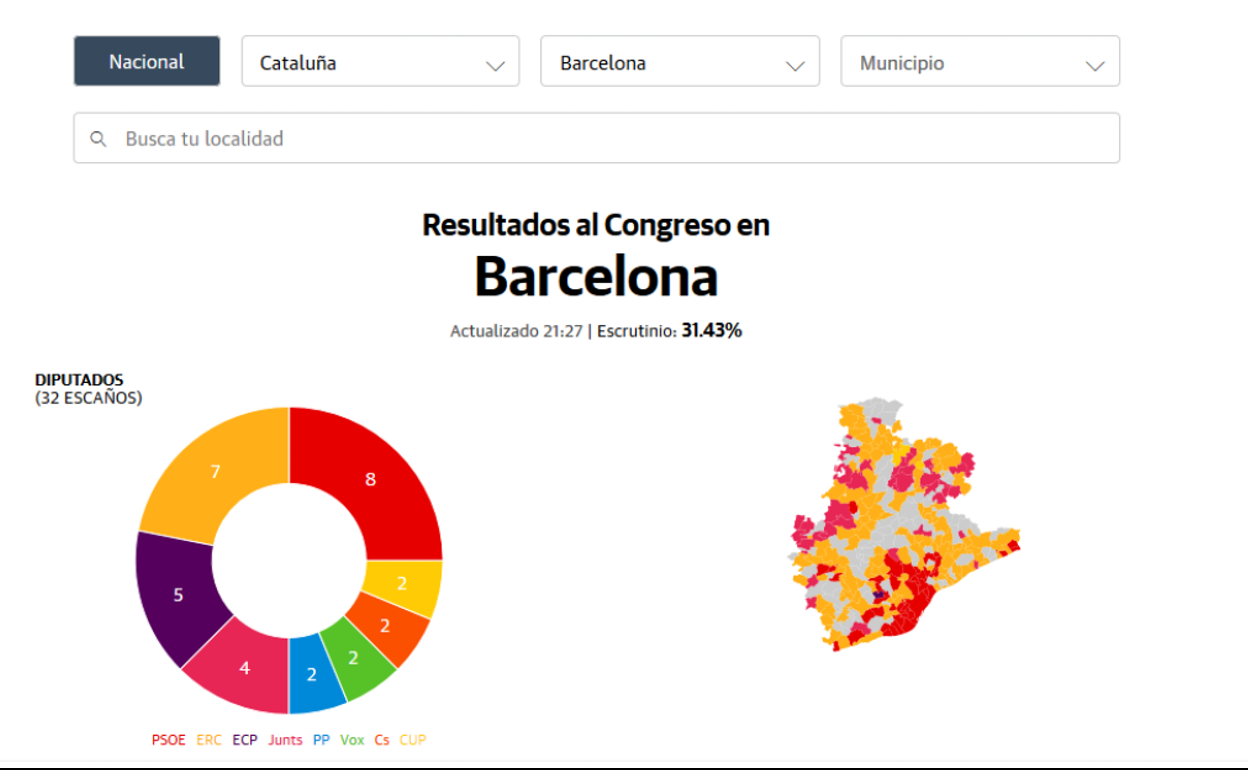
Task: Click the magnifying glass search icon
Action: tap(98, 139)
